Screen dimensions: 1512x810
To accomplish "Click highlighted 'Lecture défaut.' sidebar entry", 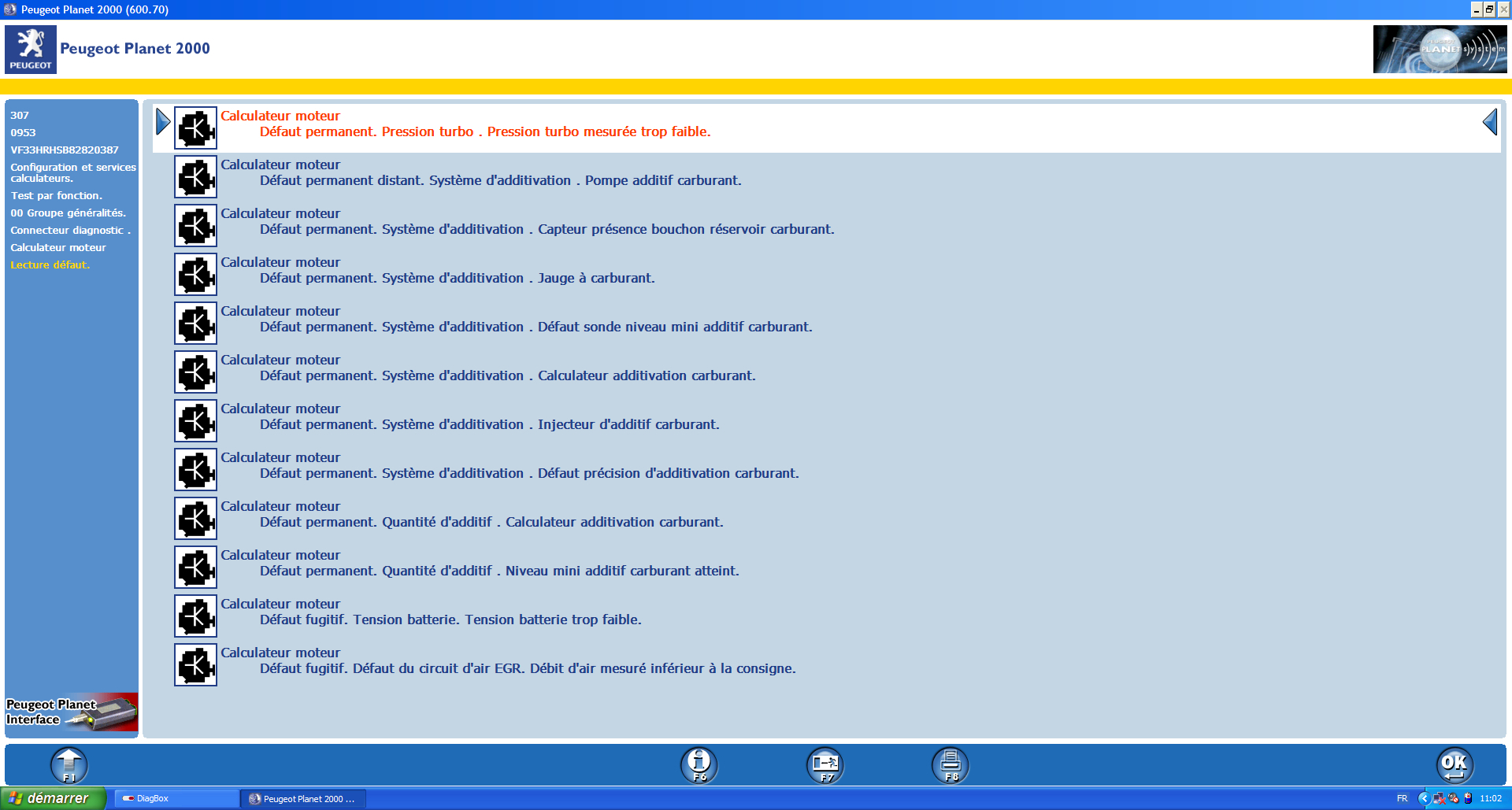I will pos(50,264).
